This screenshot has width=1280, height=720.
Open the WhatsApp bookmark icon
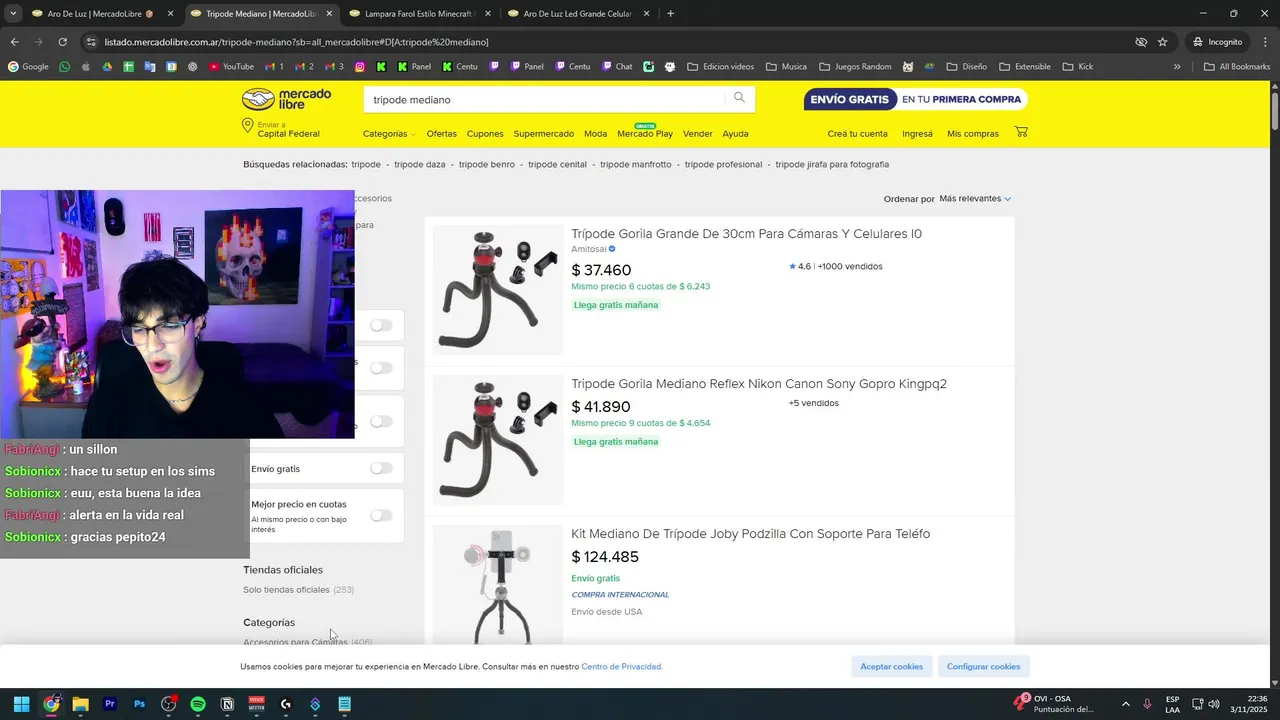click(65, 67)
